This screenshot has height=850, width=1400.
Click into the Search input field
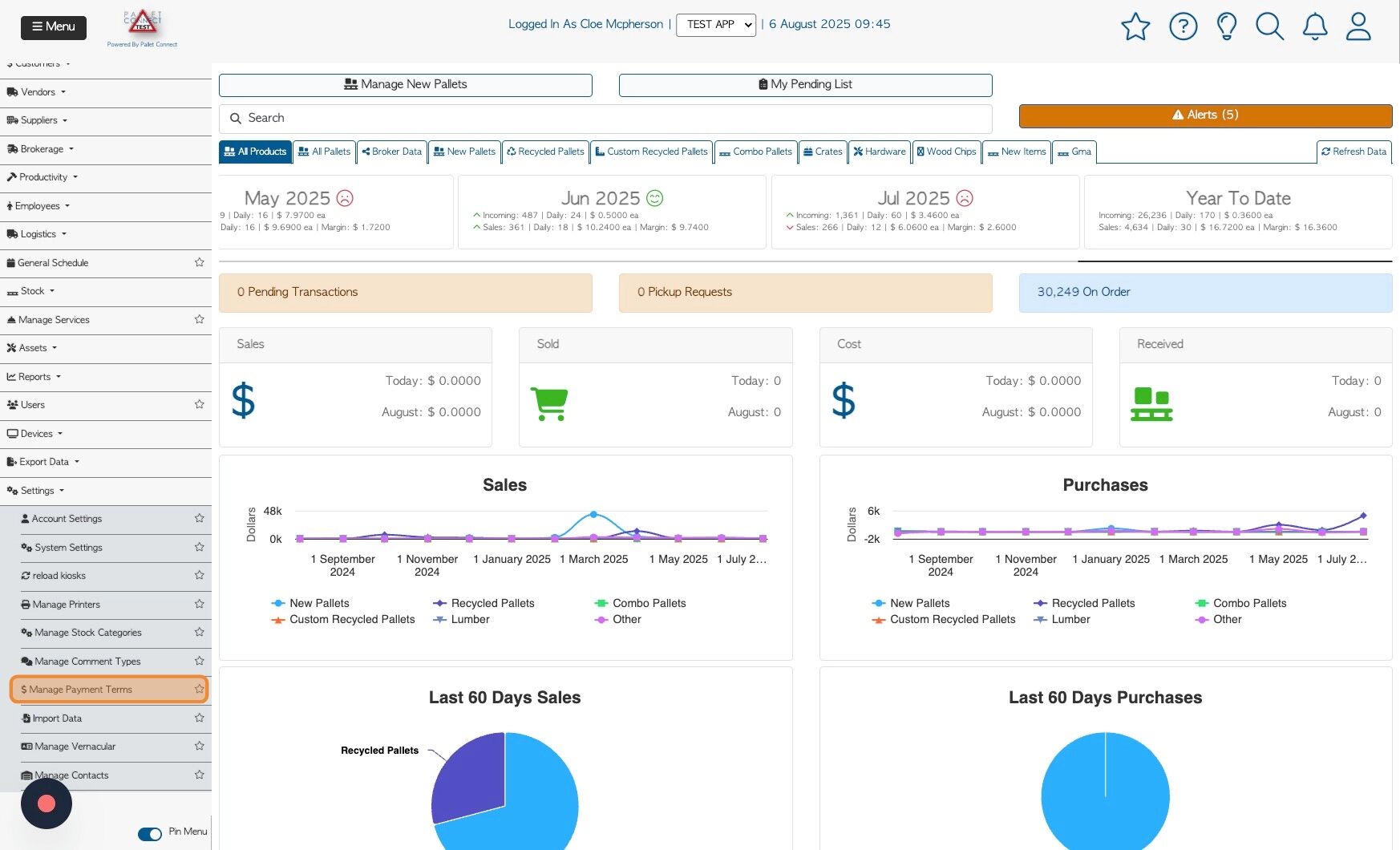coord(605,119)
